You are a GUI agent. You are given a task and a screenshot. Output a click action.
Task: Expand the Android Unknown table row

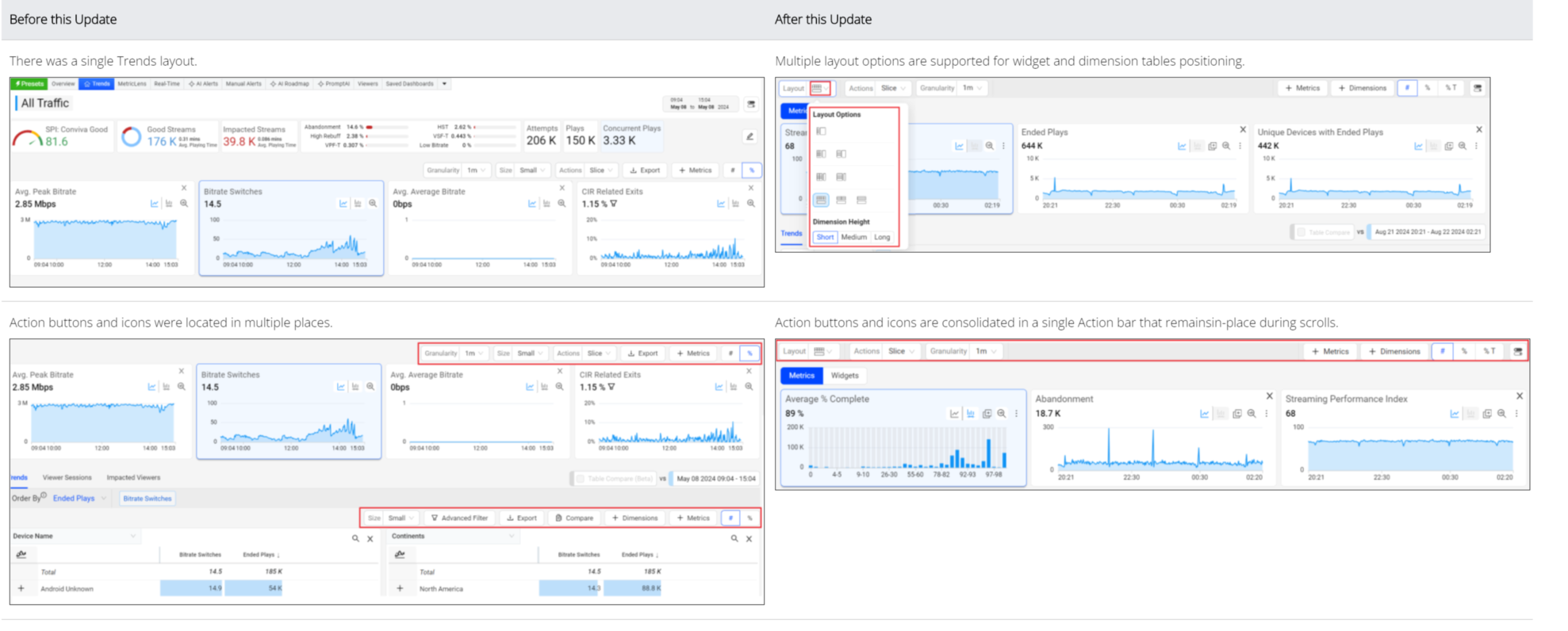click(21, 589)
